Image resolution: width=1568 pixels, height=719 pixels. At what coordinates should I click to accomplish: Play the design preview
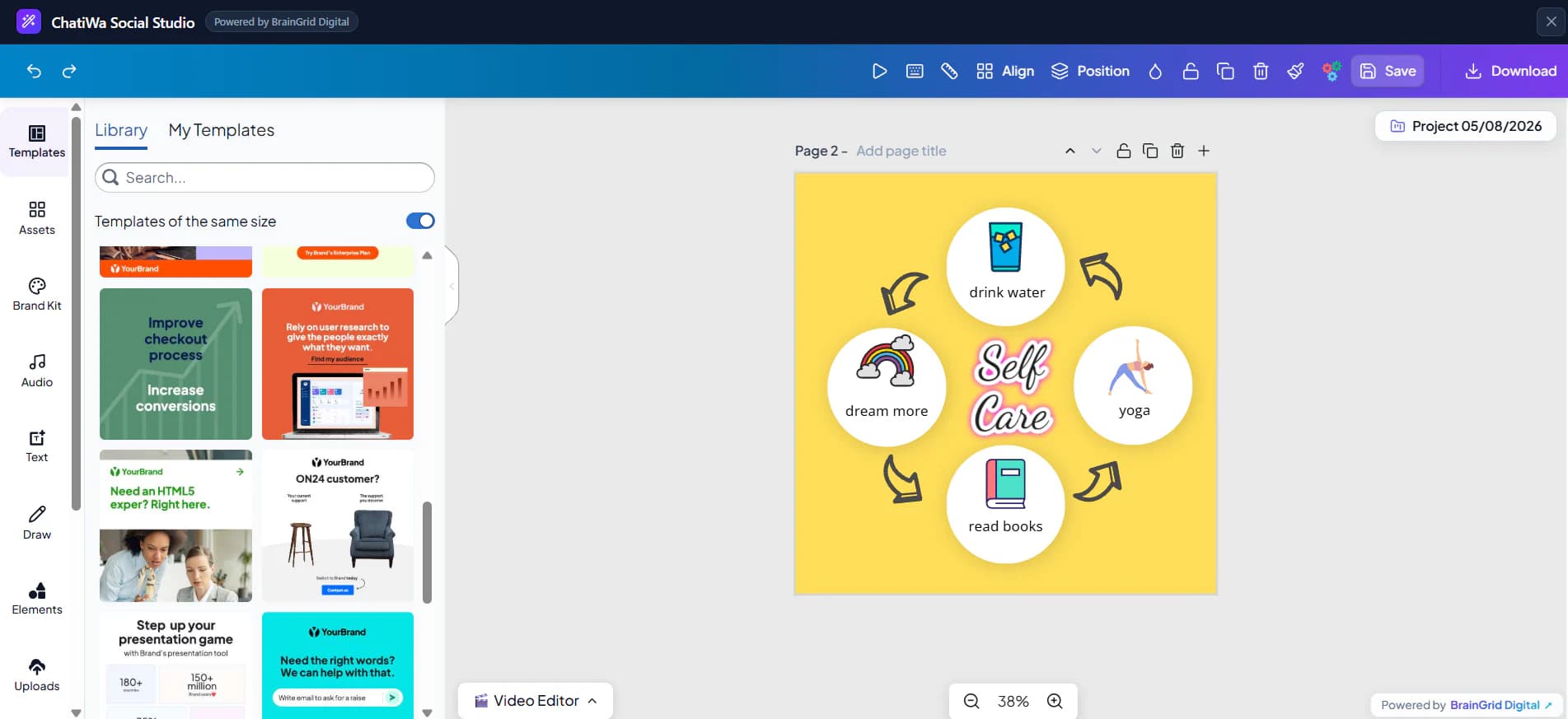click(x=879, y=71)
